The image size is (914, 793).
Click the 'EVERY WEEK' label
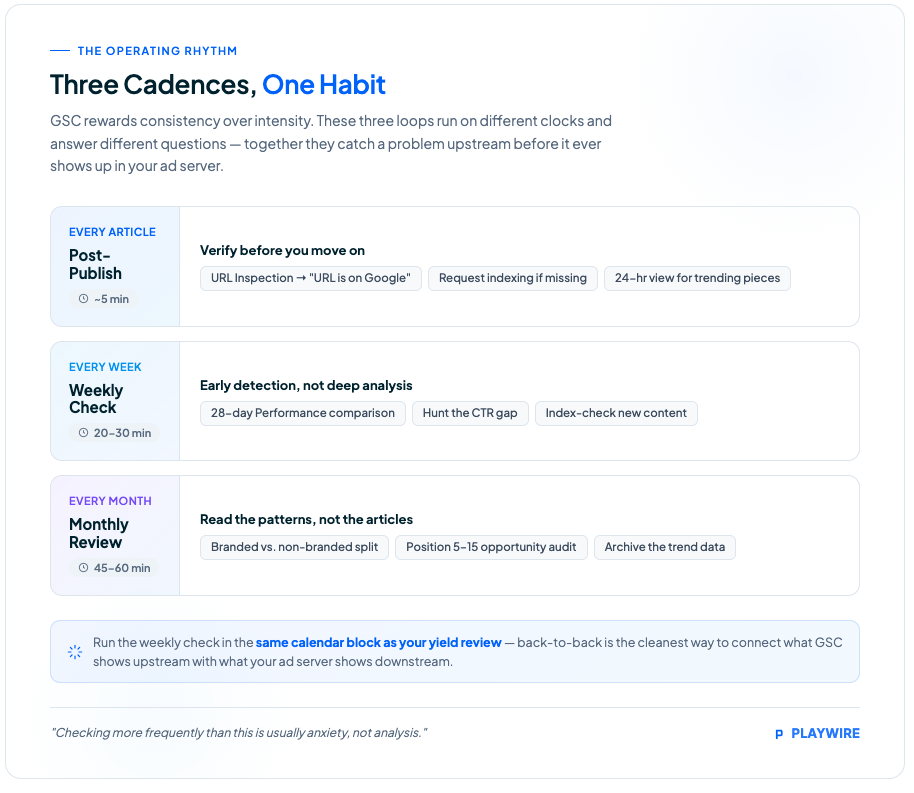click(105, 367)
